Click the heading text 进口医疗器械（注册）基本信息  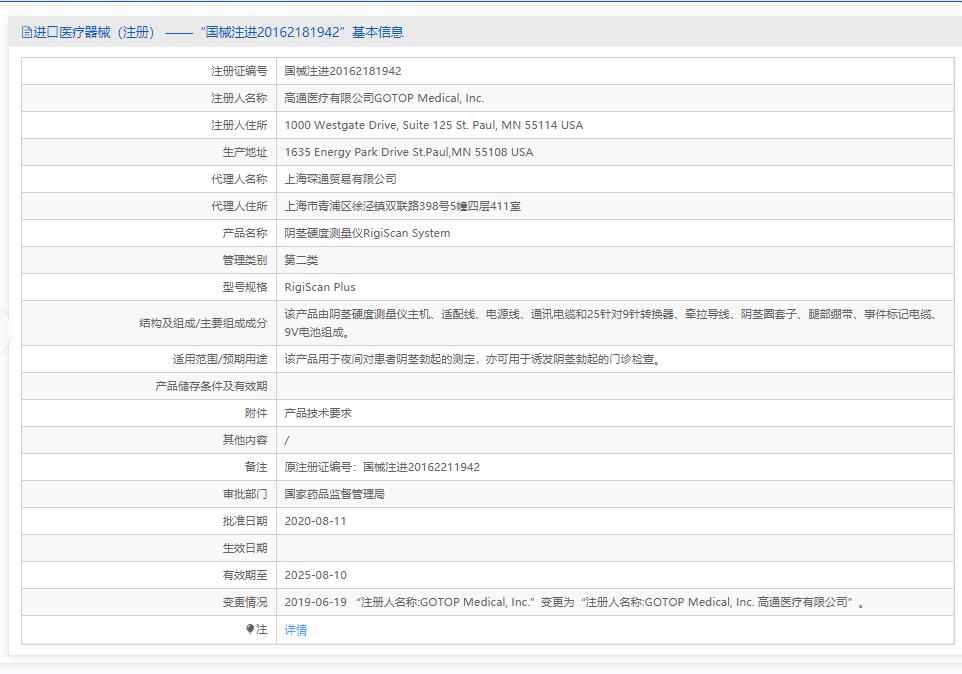(x=218, y=32)
